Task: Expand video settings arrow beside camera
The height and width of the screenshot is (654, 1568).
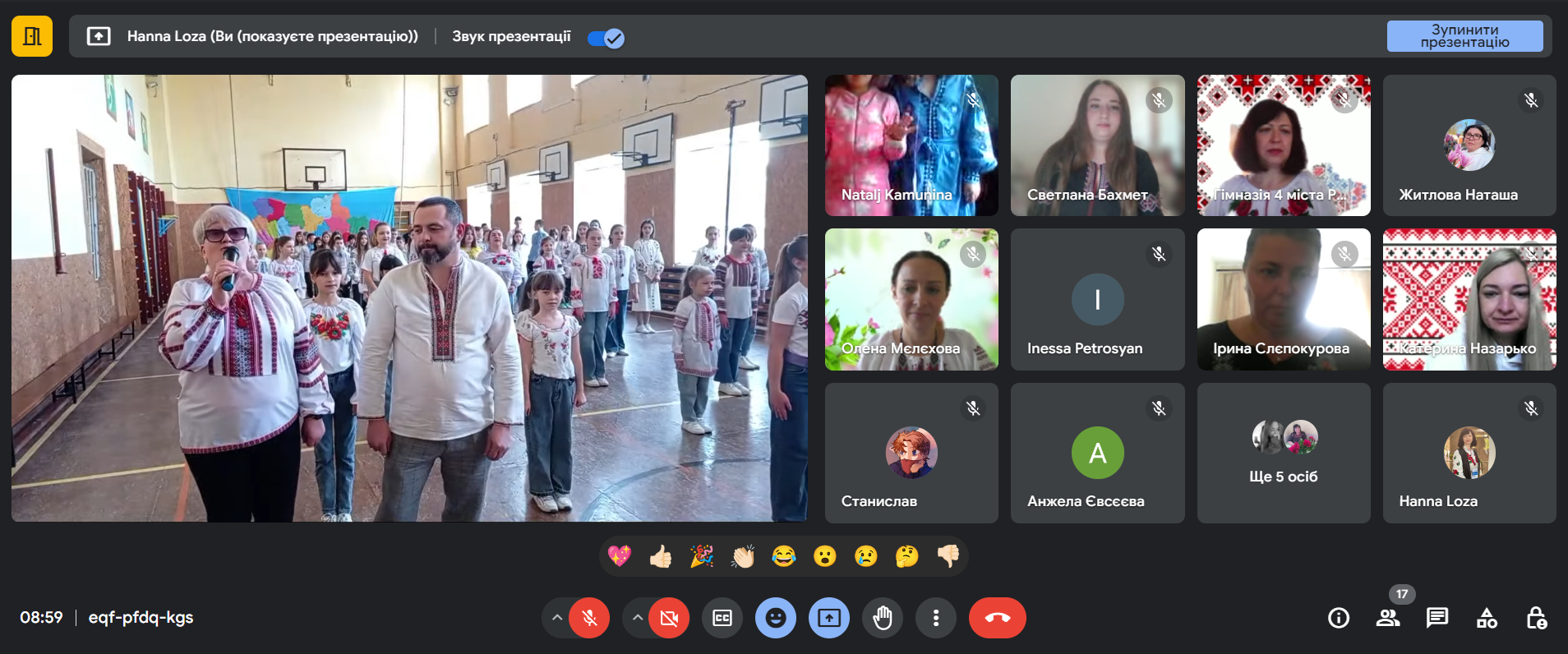Action: [x=638, y=618]
